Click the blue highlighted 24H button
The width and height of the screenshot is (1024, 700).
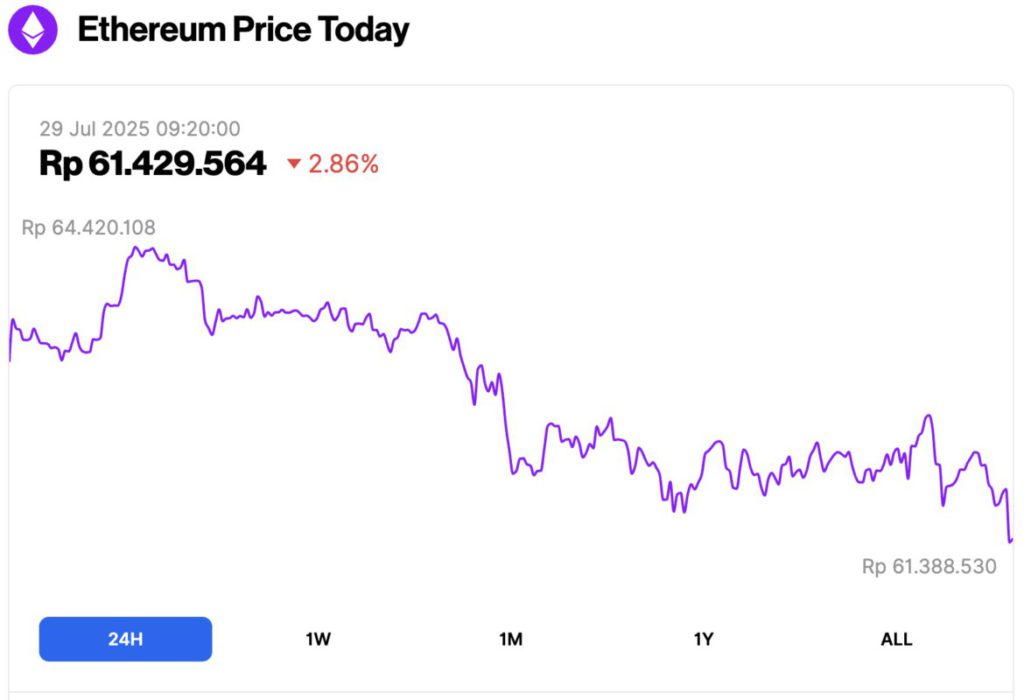point(124,638)
